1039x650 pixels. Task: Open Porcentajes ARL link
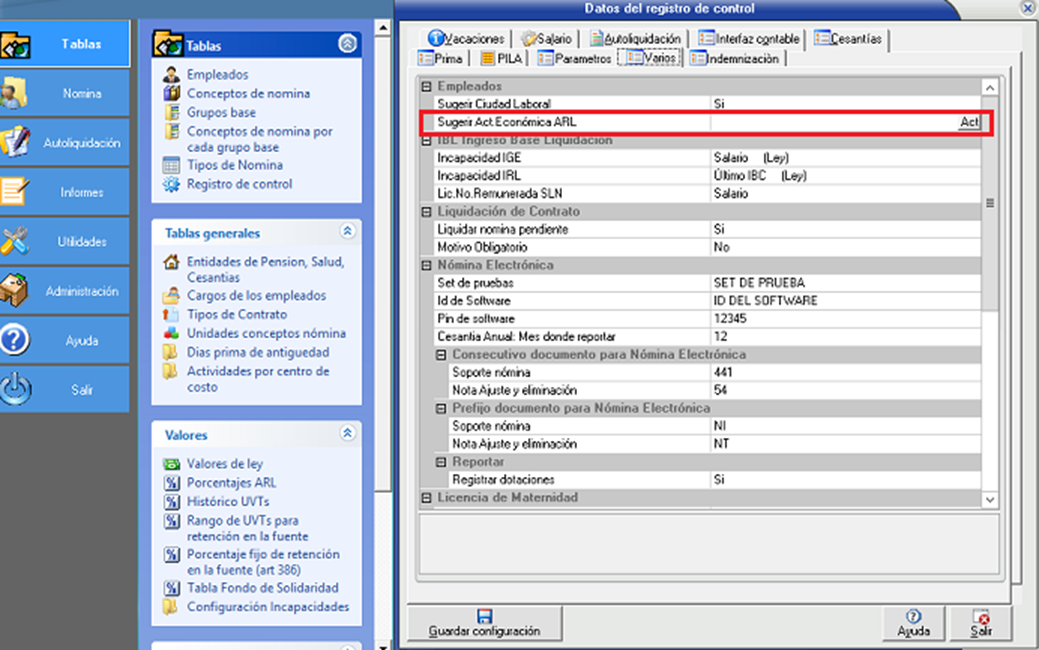coord(230,483)
